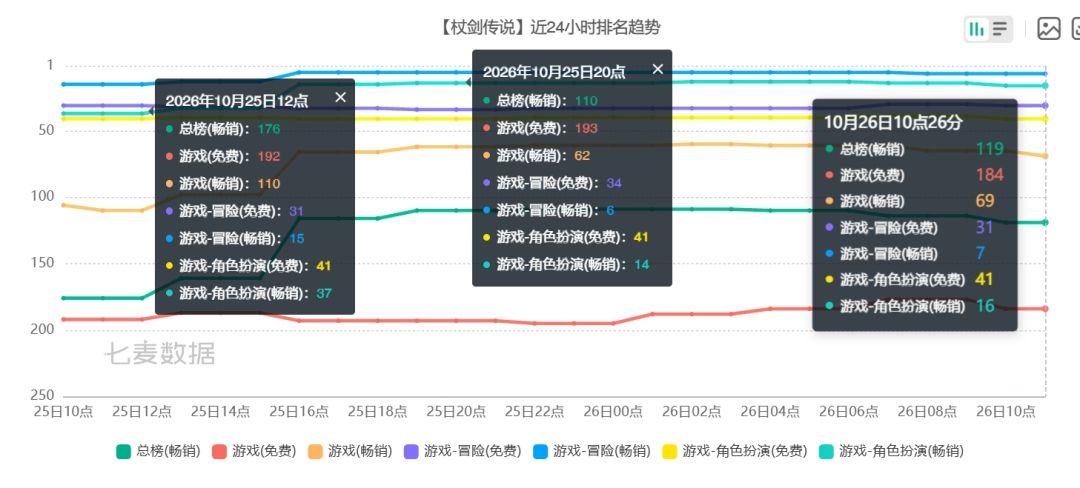1080x488 pixels.
Task: Click 游戏-冒险(免费) value 34 in 20点 tooltip
Action: tap(614, 183)
